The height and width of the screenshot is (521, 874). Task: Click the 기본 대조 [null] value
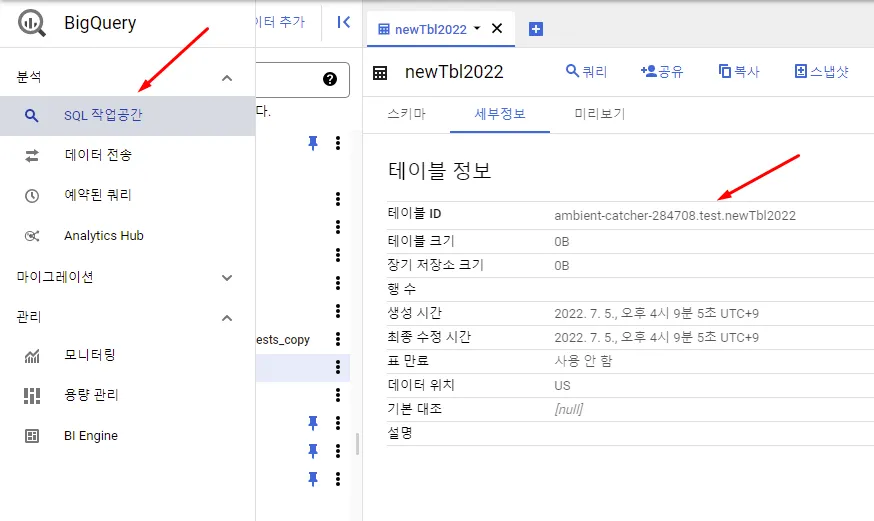click(569, 410)
